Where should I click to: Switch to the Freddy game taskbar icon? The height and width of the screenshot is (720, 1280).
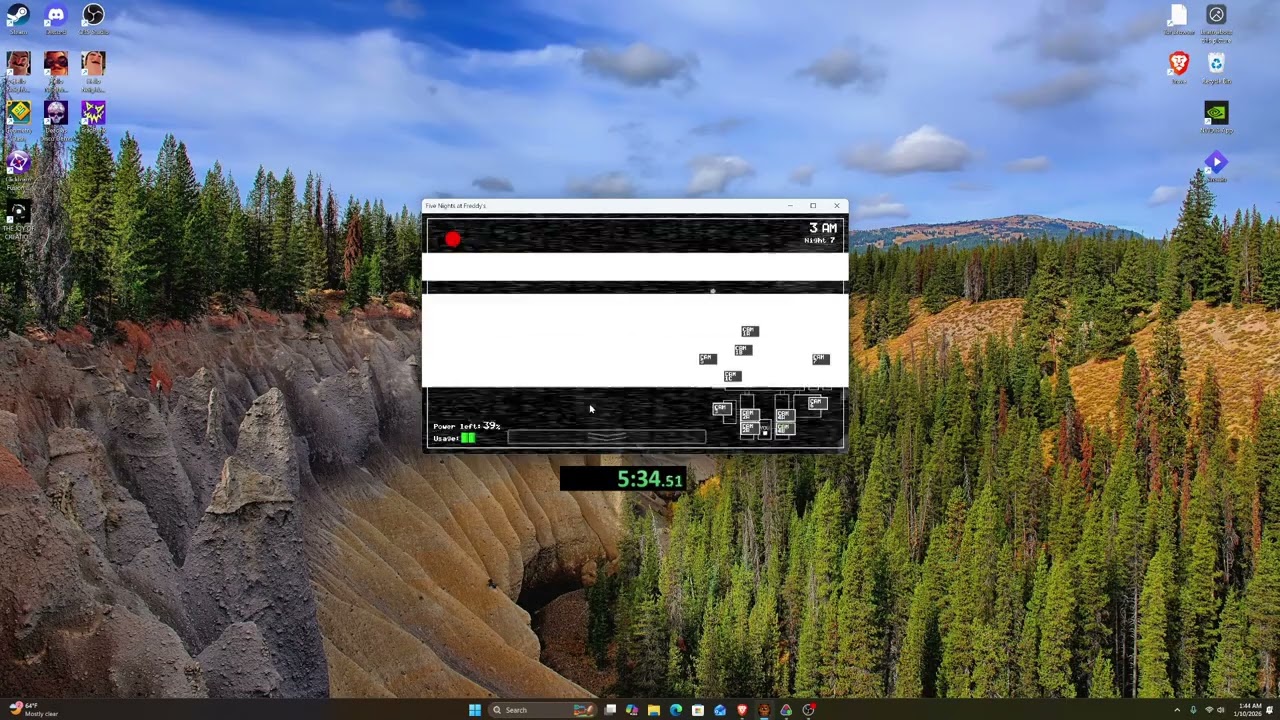point(764,710)
